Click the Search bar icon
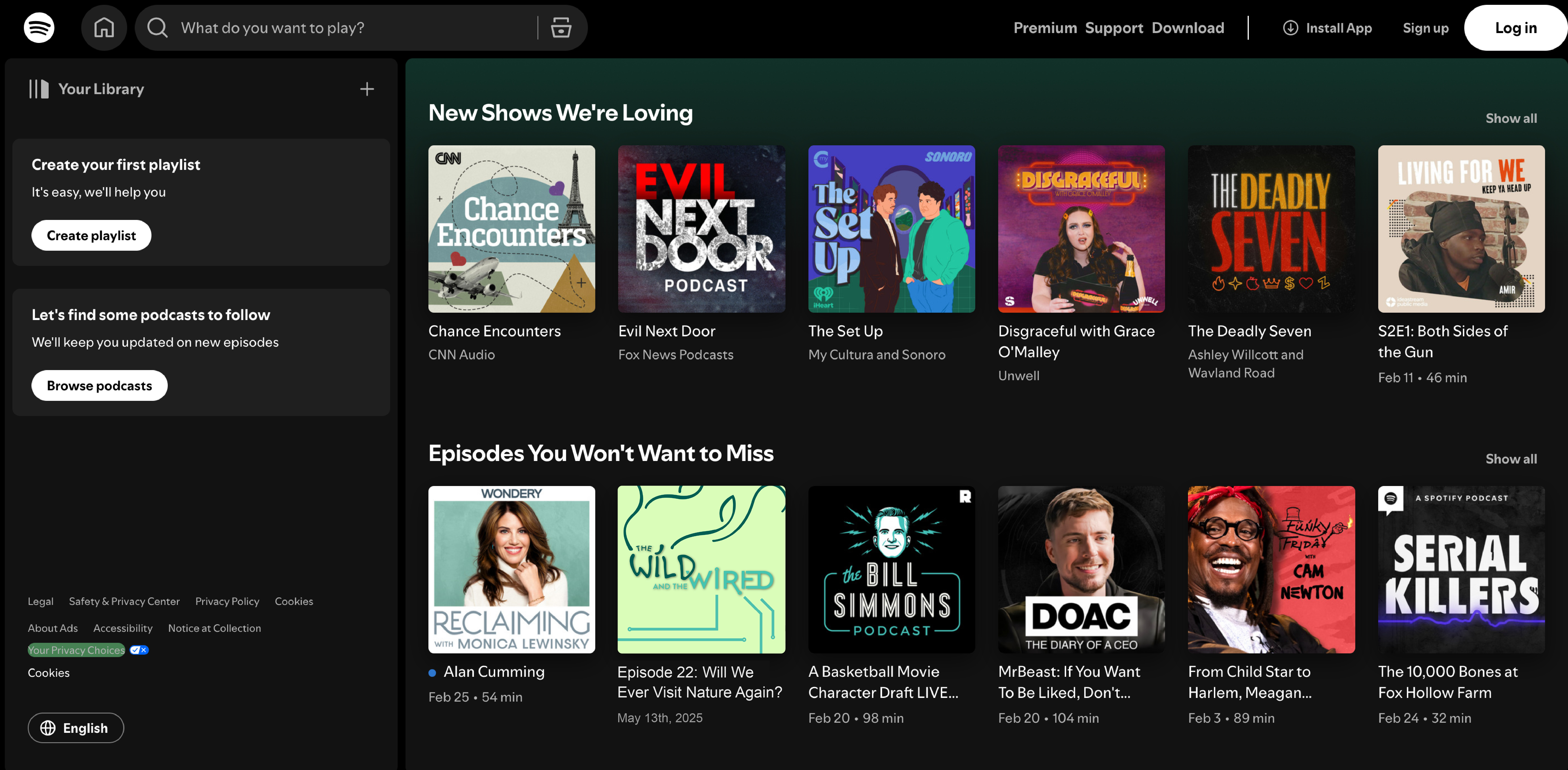This screenshot has height=770, width=1568. [157, 27]
